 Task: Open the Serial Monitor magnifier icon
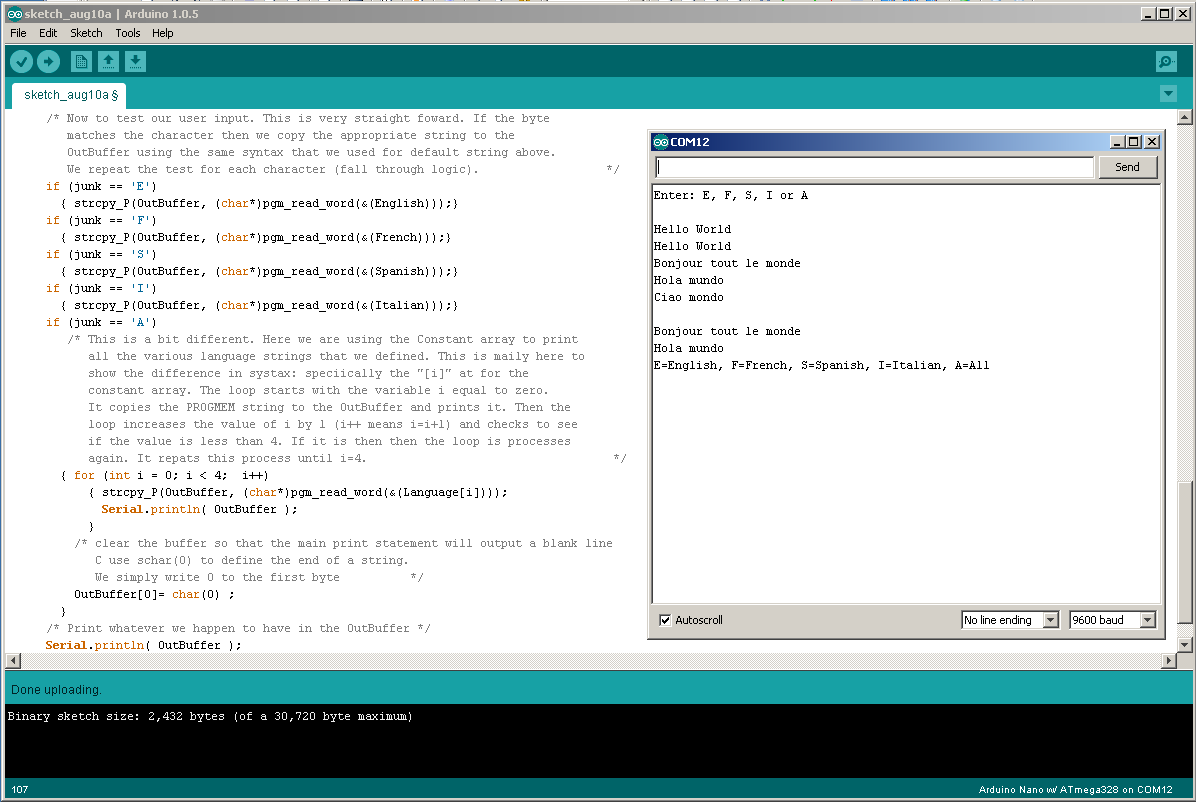pyautogui.click(x=1166, y=62)
